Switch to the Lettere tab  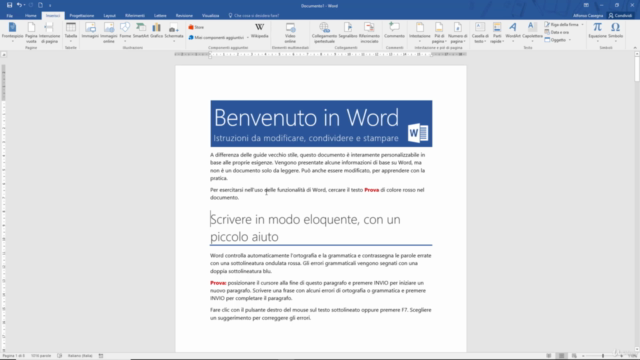(160, 16)
